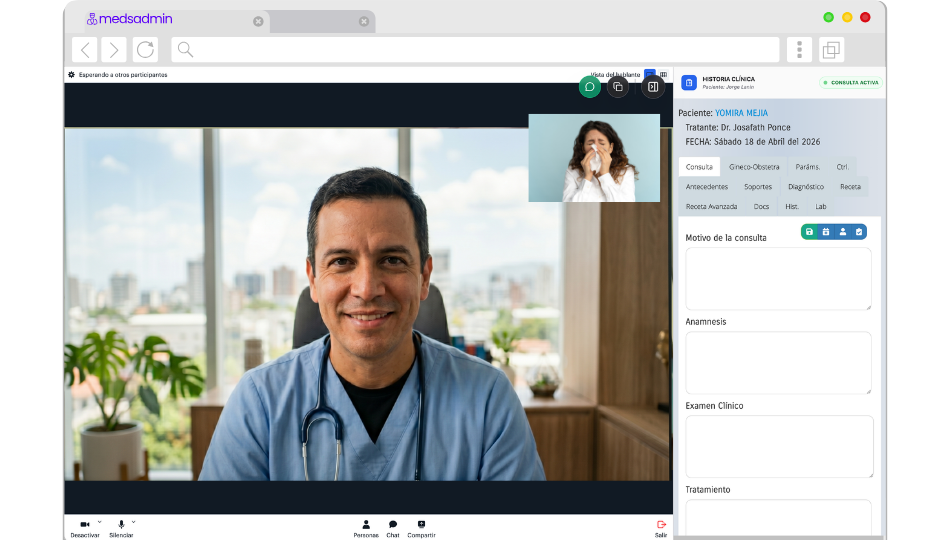Click the patient name YOMIRA MEJIA link
Image resolution: width=950 pixels, height=540 pixels.
[741, 113]
